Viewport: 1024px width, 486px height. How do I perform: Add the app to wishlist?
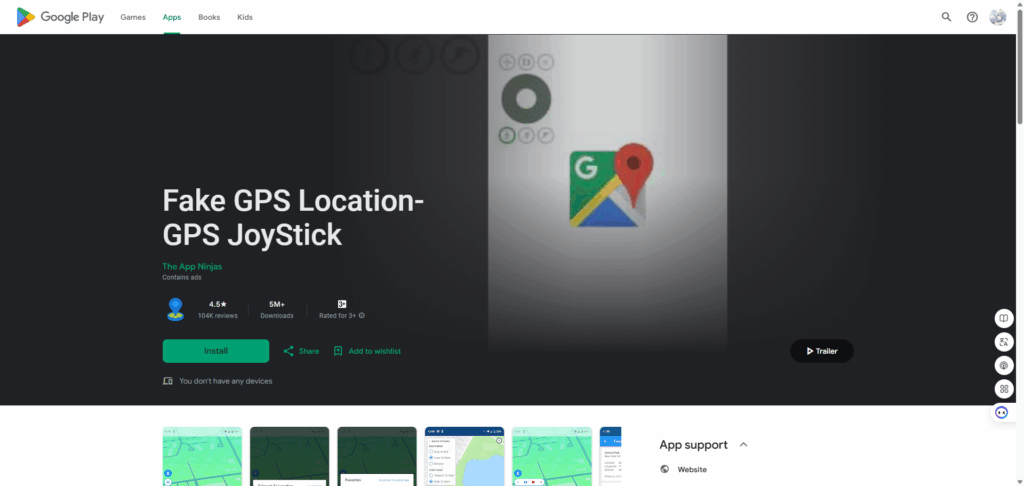coord(367,351)
